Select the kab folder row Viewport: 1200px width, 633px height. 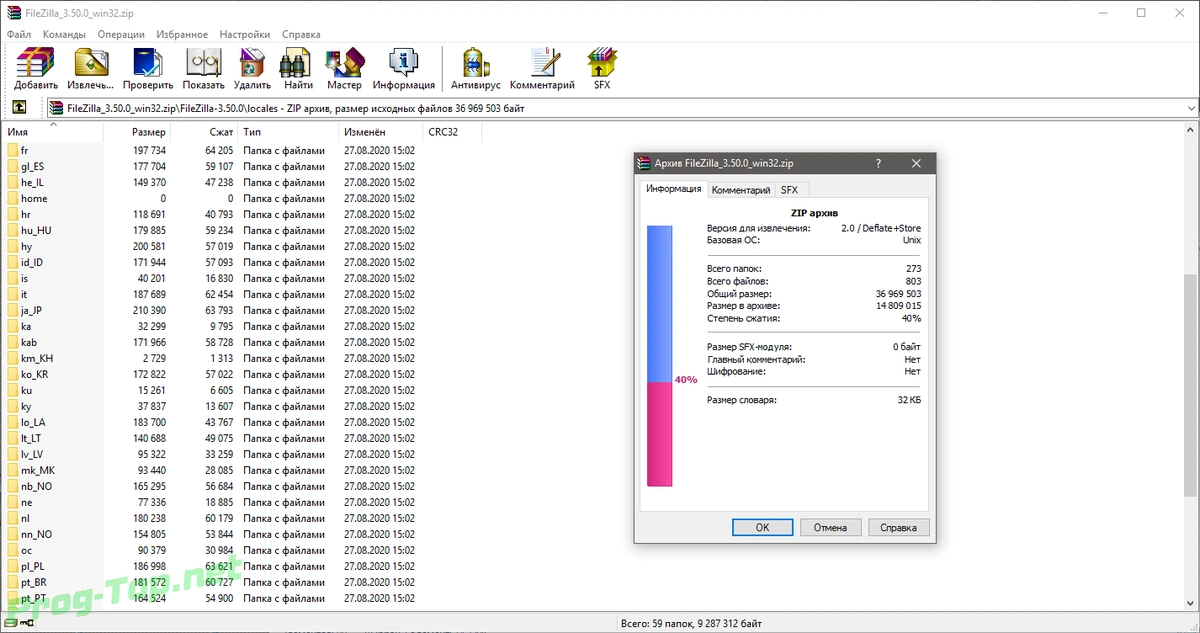[211, 342]
